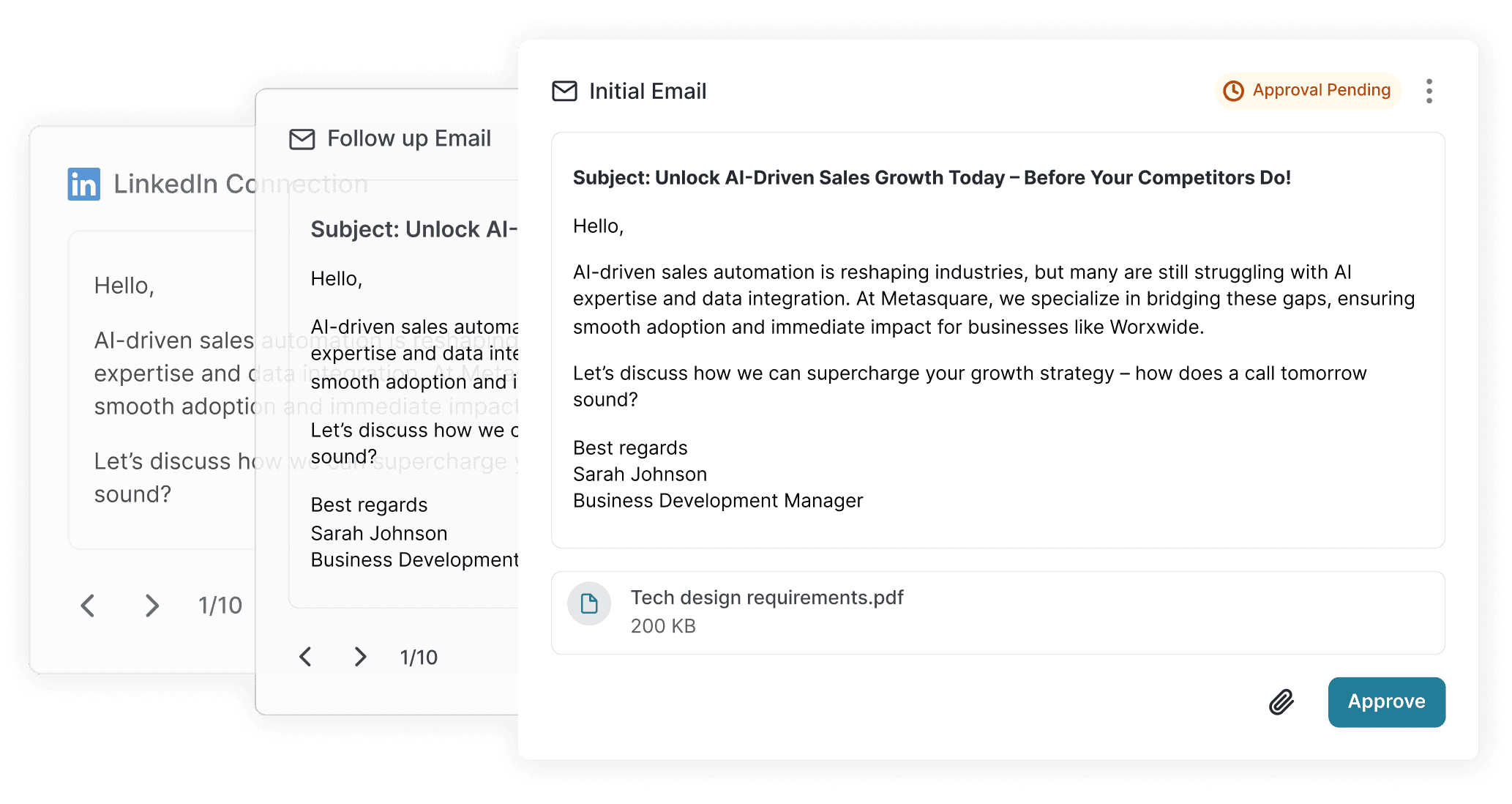This screenshot has height=804, width=1512.
Task: Click the clock icon in Approval Pending badge
Action: [1234, 91]
